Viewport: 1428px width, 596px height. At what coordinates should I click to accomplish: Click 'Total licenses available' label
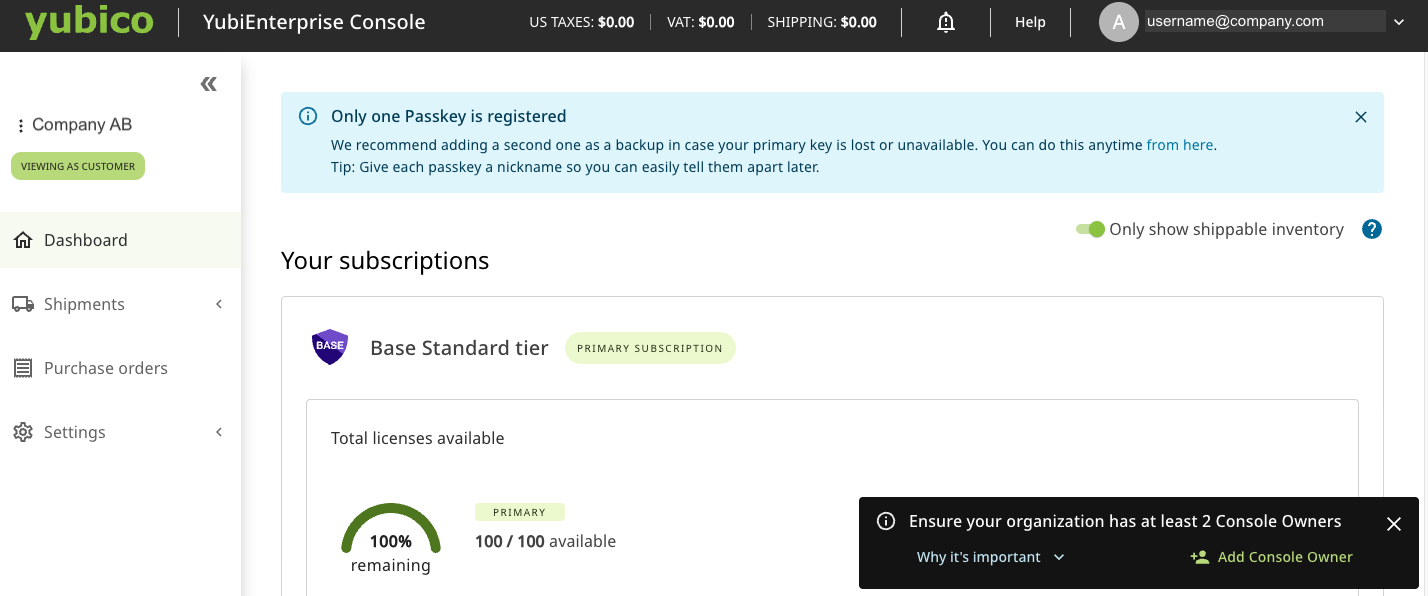click(x=418, y=438)
